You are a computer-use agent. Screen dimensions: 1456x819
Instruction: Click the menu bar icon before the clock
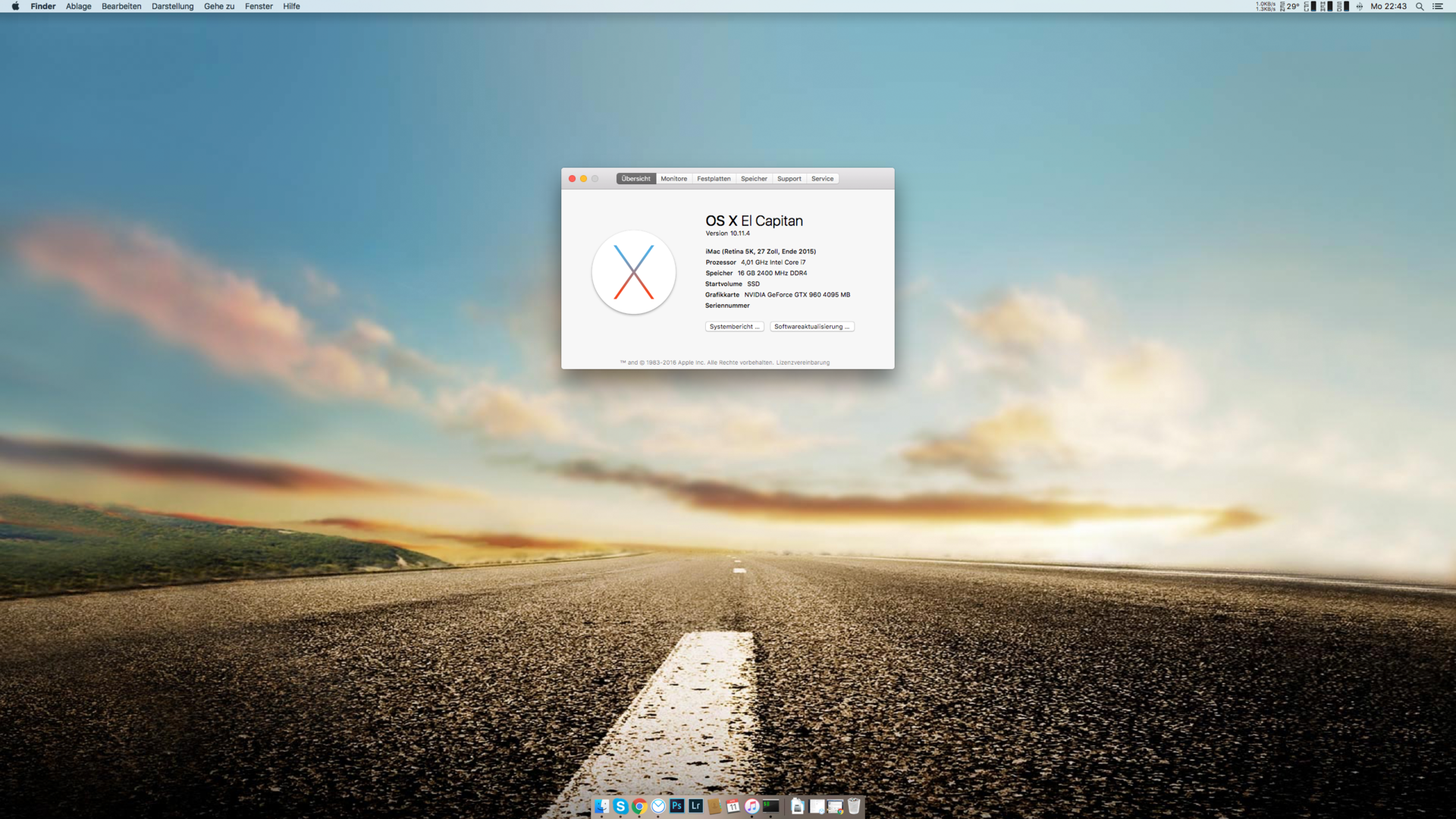[1360, 6]
